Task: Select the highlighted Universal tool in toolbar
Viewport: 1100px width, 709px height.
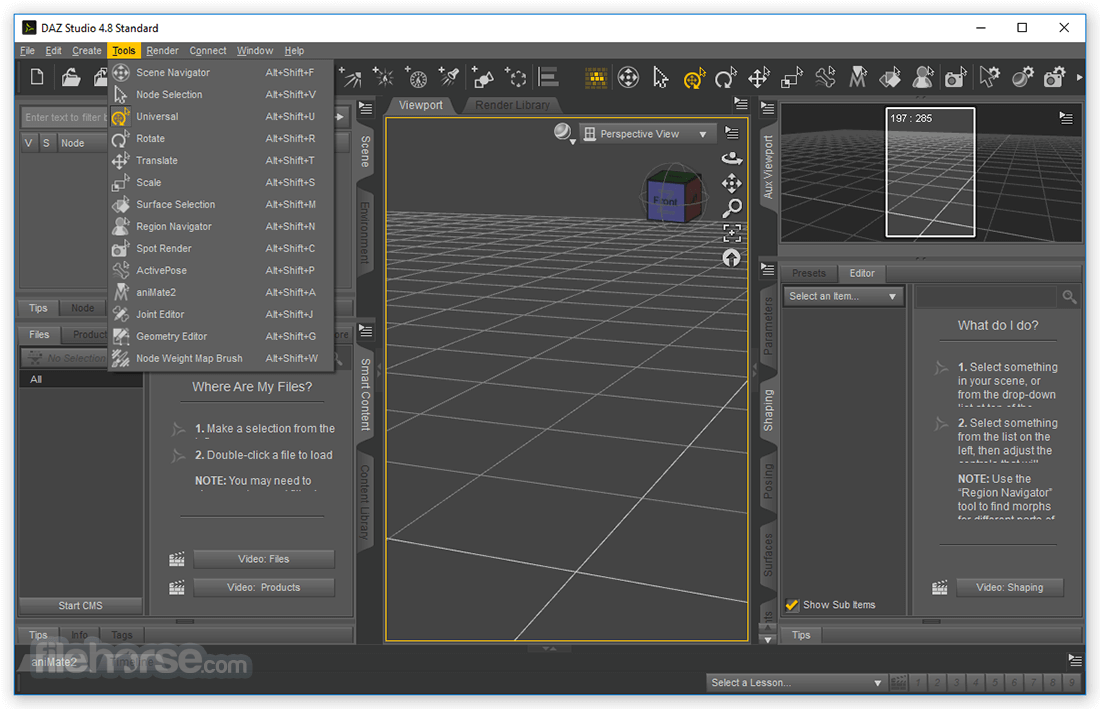Action: pyautogui.click(x=694, y=78)
